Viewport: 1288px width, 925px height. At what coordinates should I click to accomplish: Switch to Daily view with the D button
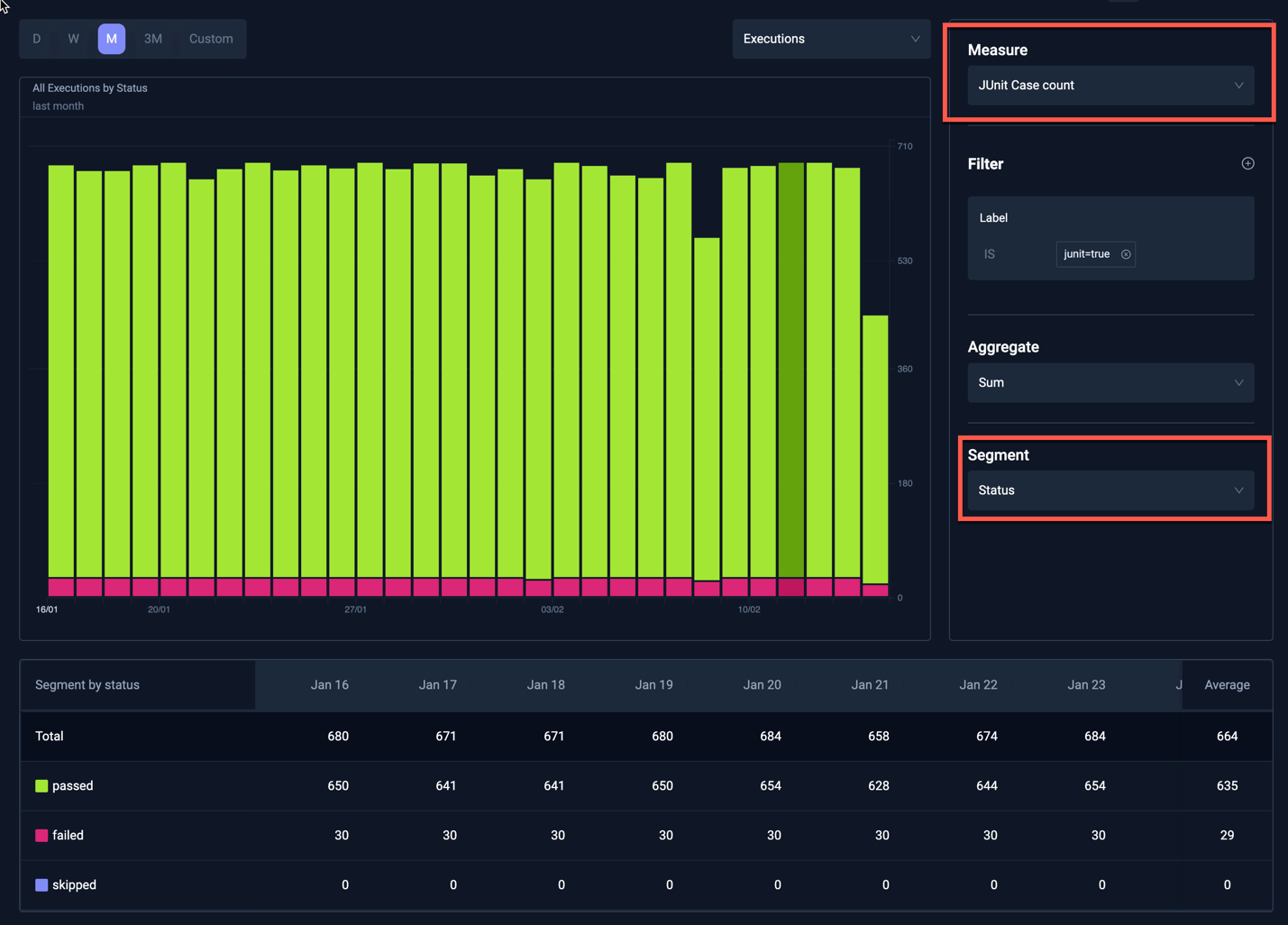[37, 39]
